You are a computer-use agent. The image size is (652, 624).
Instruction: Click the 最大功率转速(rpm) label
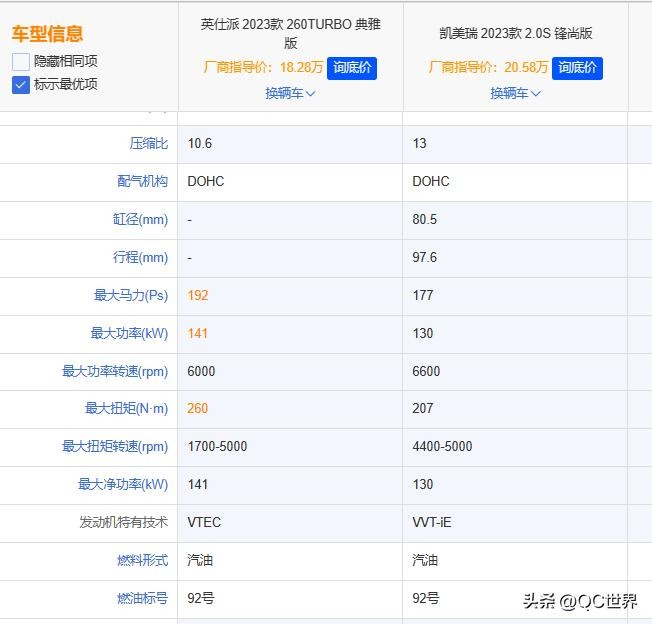pyautogui.click(x=115, y=371)
